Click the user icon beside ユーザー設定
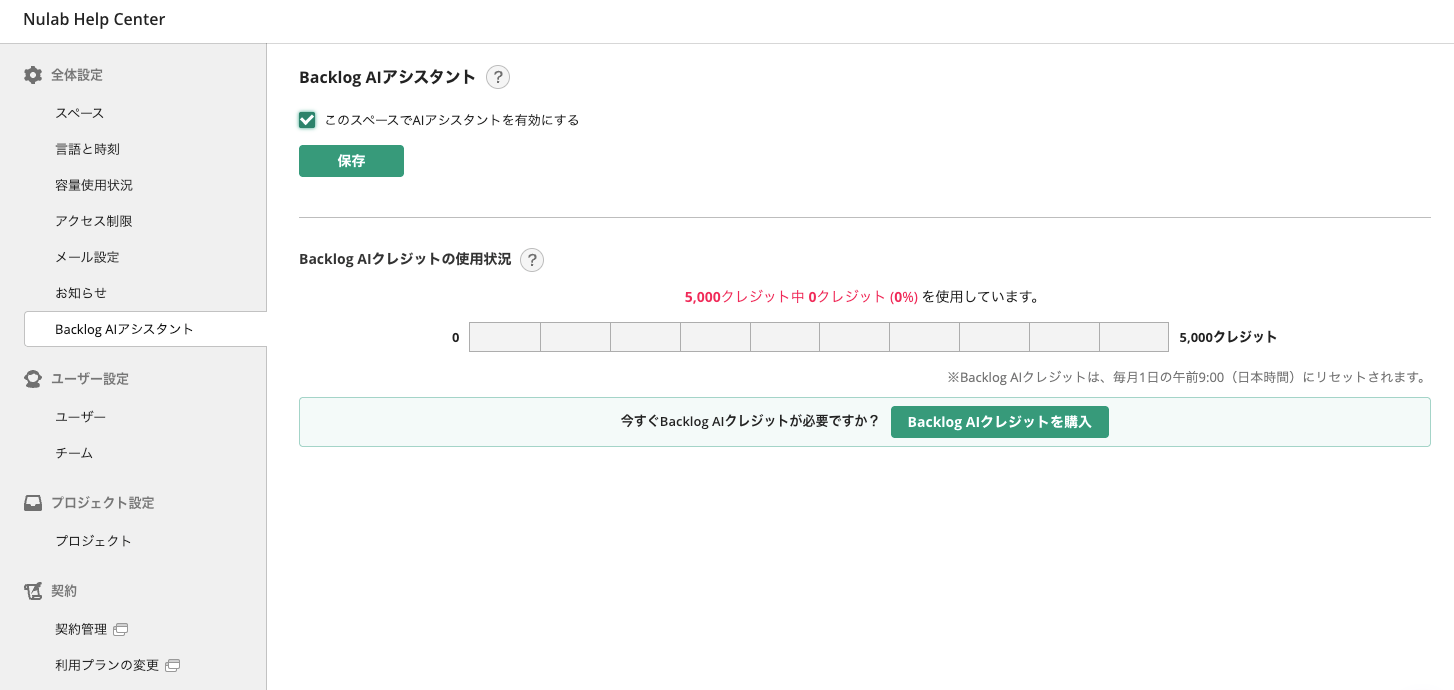Viewport: 1454px width, 690px height. [33, 379]
